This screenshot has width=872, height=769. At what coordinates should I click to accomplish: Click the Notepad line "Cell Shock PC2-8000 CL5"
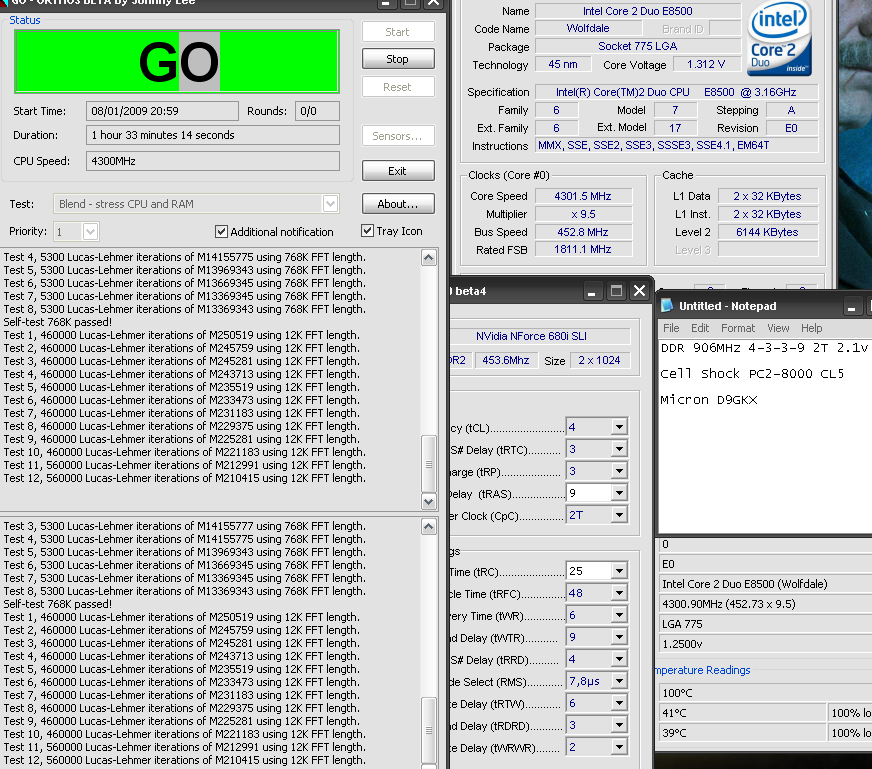pyautogui.click(x=752, y=373)
